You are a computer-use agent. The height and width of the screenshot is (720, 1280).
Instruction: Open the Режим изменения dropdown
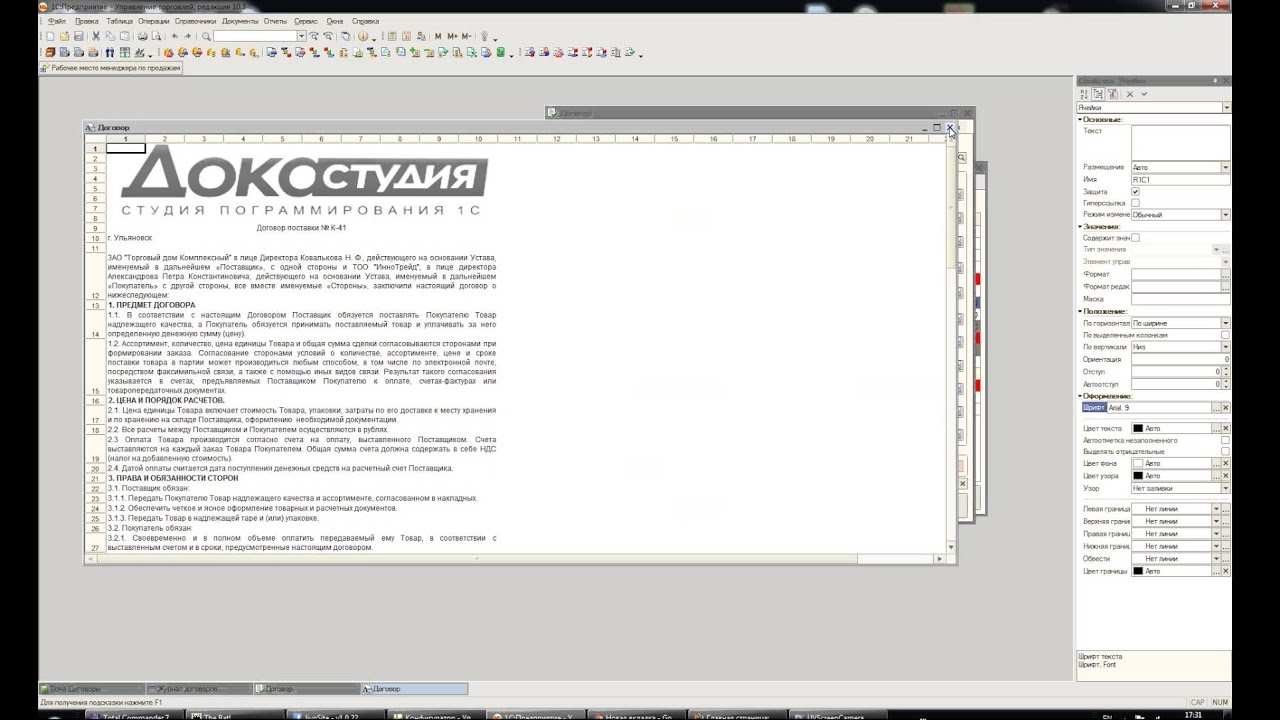1226,214
